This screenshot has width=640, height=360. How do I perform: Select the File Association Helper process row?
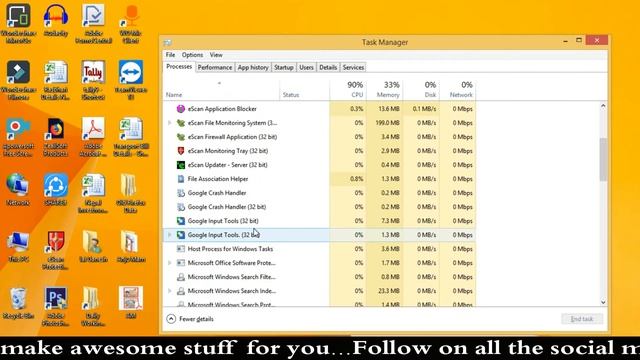point(319,179)
